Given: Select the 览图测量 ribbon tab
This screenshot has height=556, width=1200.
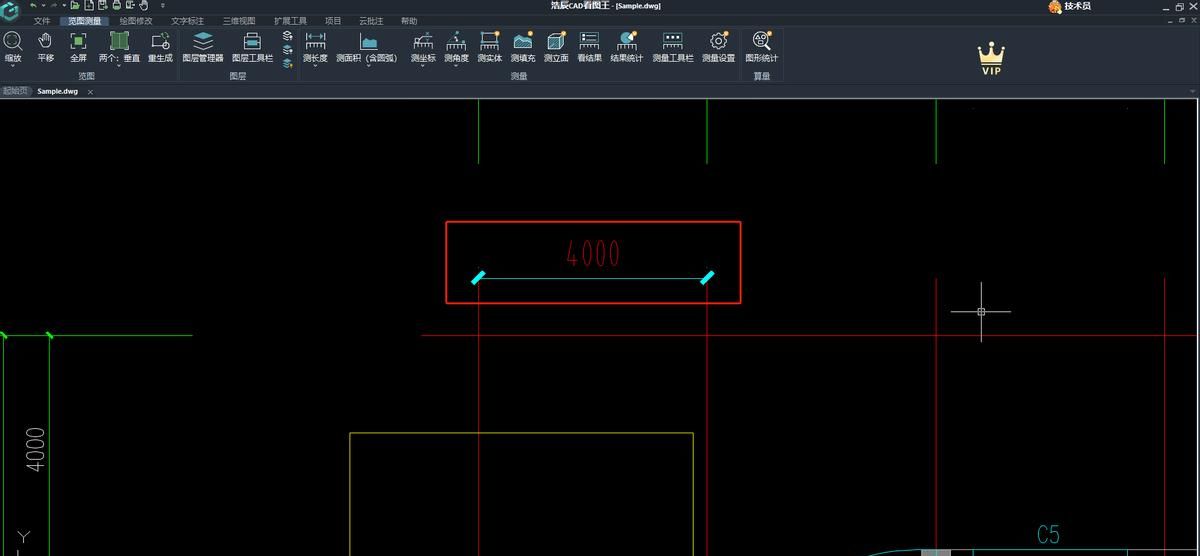Looking at the screenshot, I should coord(85,21).
